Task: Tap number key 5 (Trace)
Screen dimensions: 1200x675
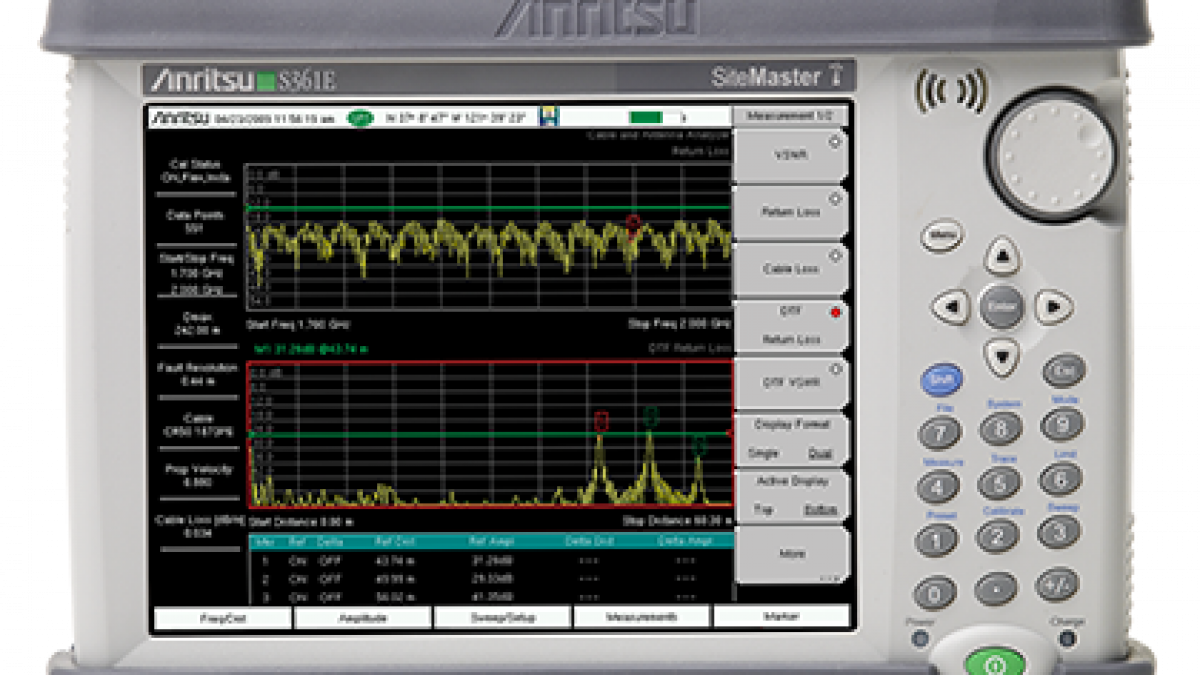Action: click(998, 482)
